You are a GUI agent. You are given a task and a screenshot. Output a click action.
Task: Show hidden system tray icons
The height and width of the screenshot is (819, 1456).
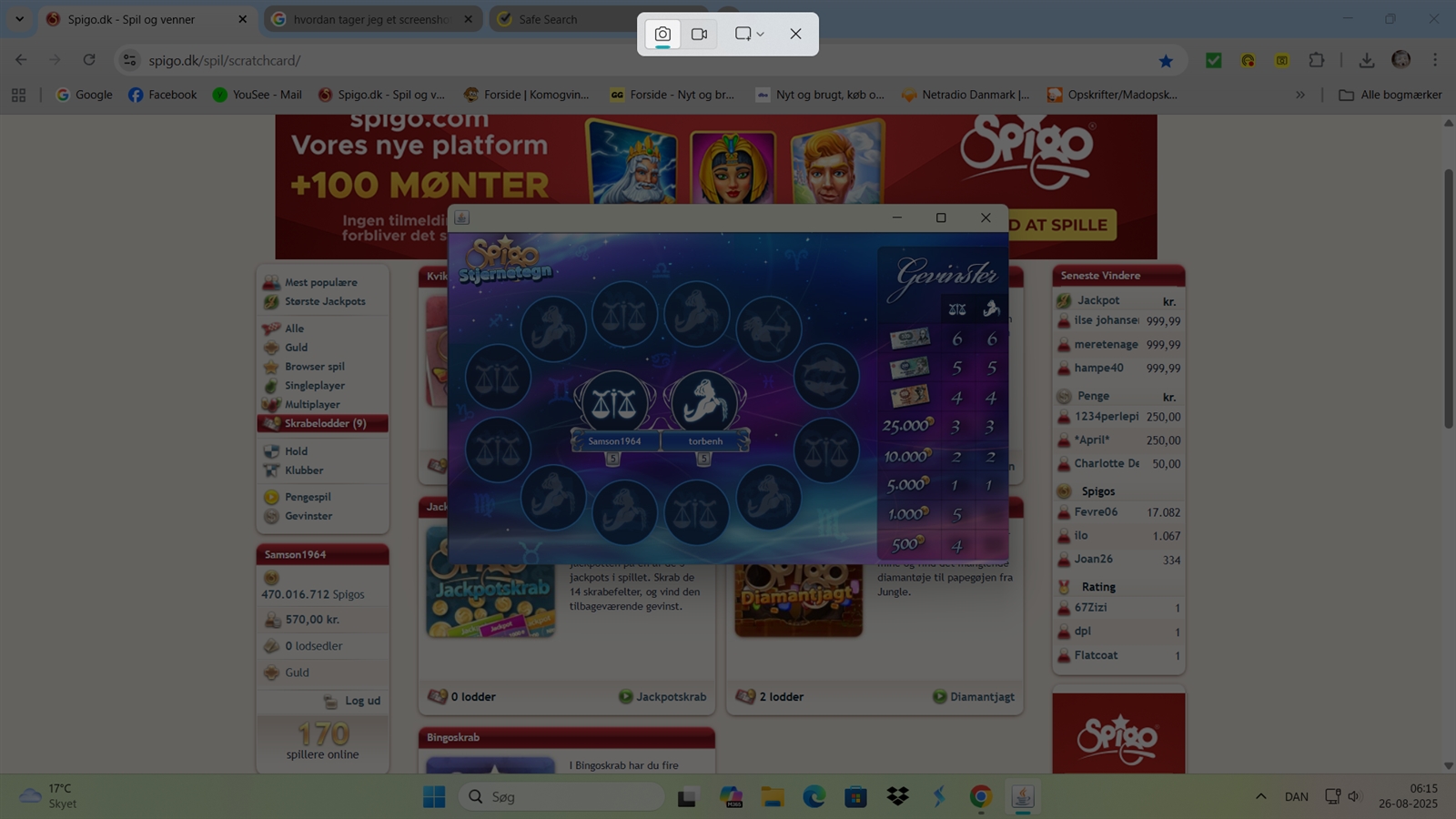1260,796
